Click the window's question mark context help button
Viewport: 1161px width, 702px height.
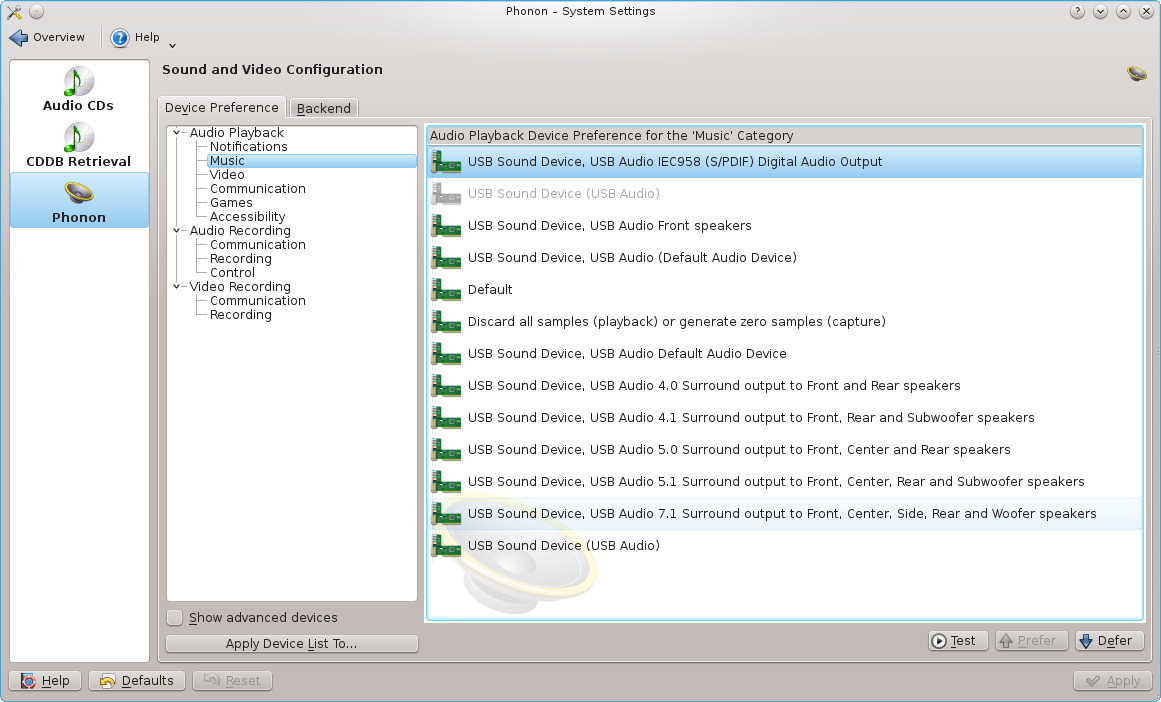(x=1077, y=11)
